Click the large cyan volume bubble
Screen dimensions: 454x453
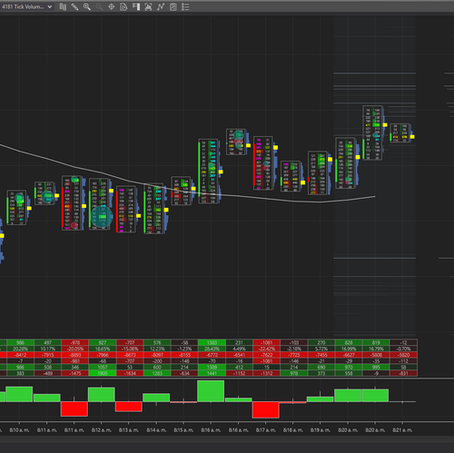[x=102, y=217]
